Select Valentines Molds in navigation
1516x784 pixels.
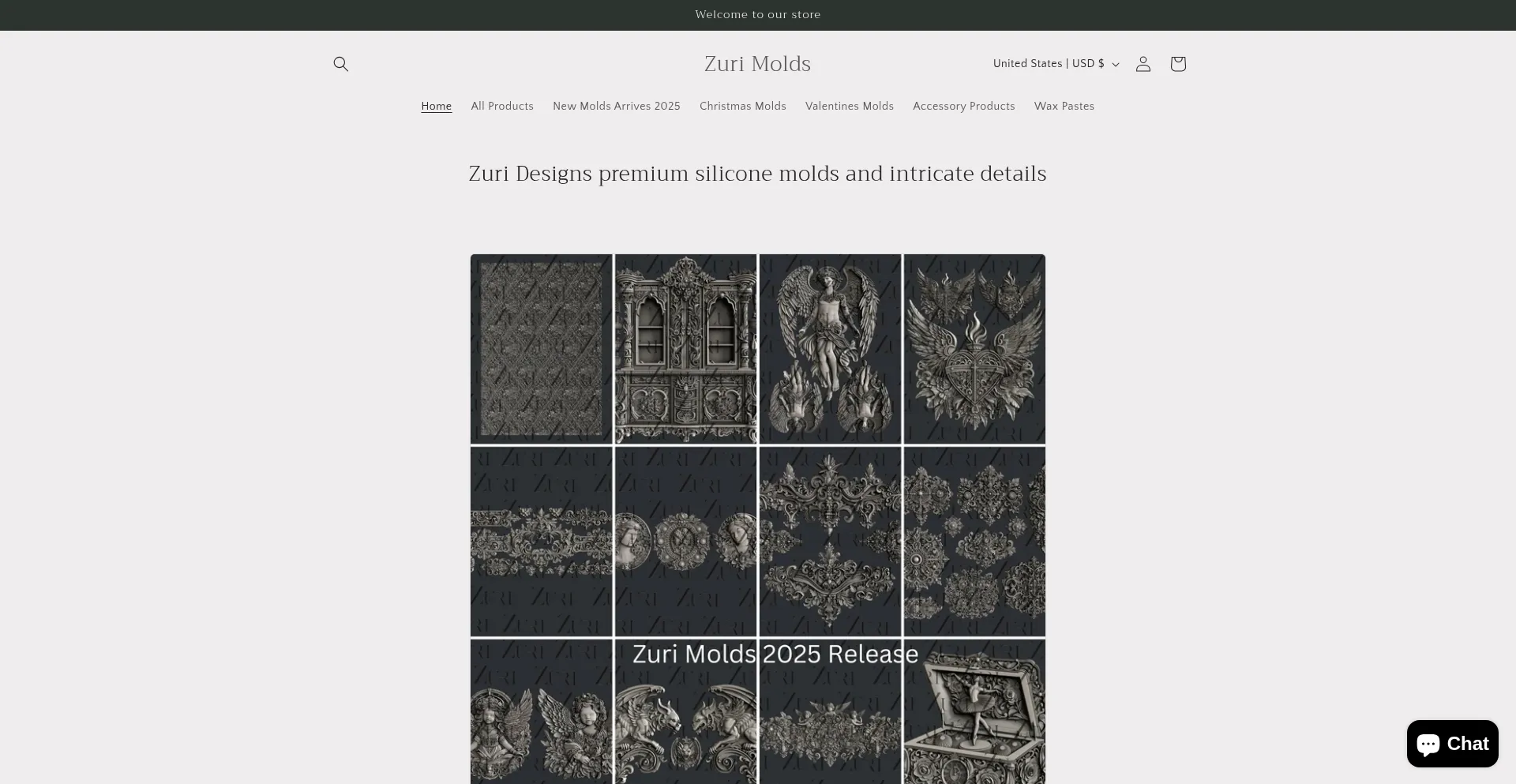point(849,107)
